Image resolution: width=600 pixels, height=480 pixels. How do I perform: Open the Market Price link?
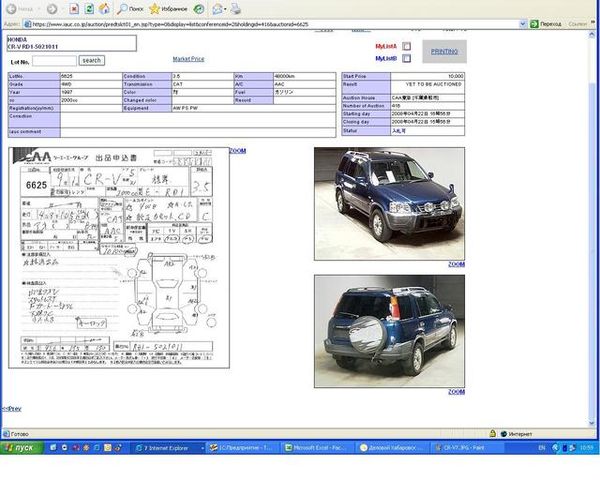coord(188,59)
